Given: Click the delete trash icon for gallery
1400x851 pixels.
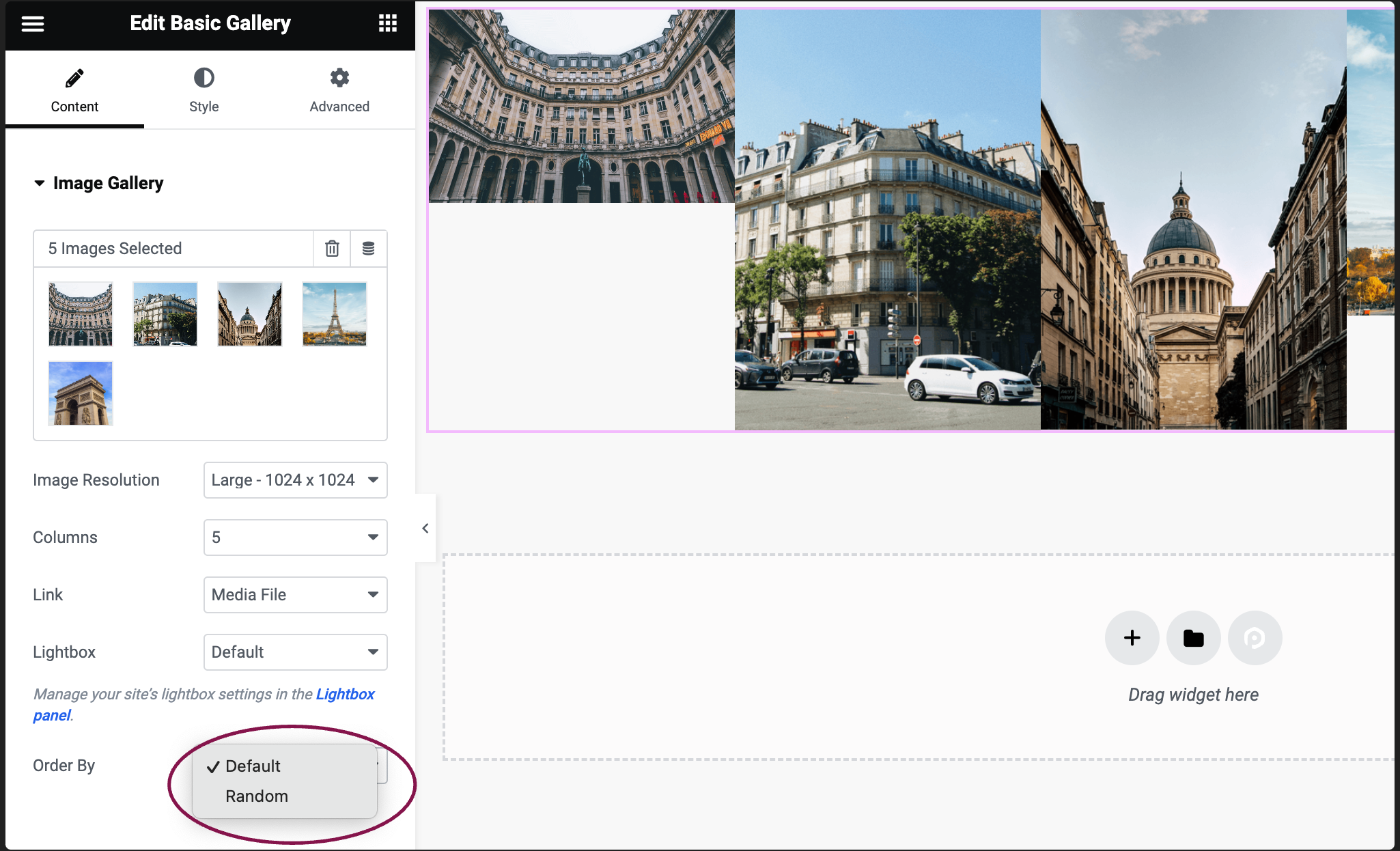Looking at the screenshot, I should [x=331, y=248].
